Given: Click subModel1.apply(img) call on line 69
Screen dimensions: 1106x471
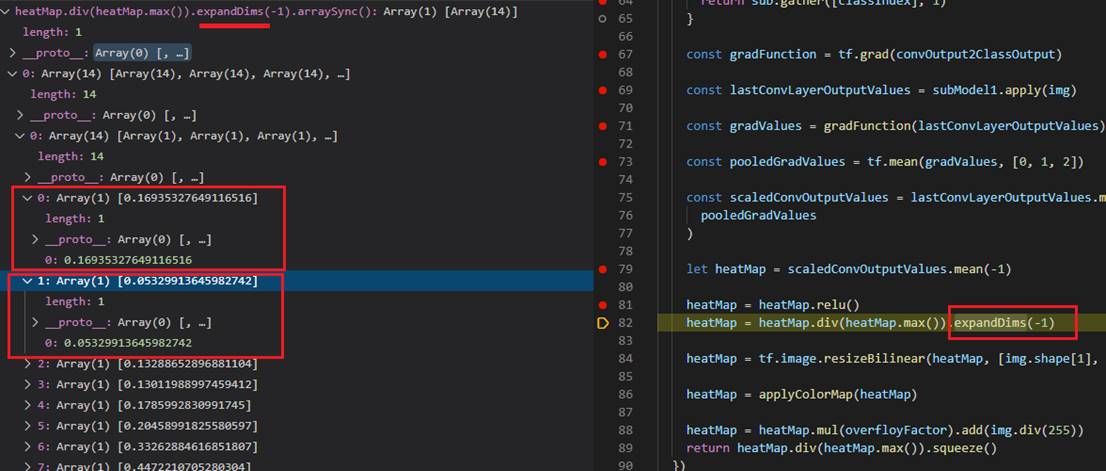Looking at the screenshot, I should tap(1002, 90).
